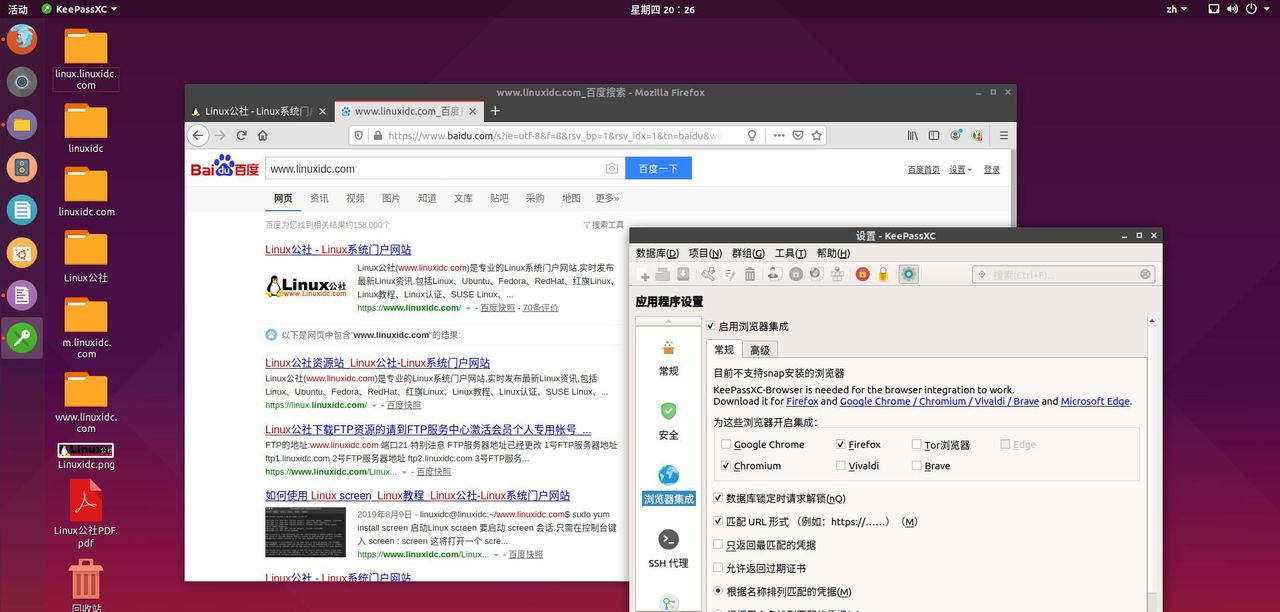
Task: Click the settings gear icon in KeePassXC toolbar
Action: click(908, 275)
